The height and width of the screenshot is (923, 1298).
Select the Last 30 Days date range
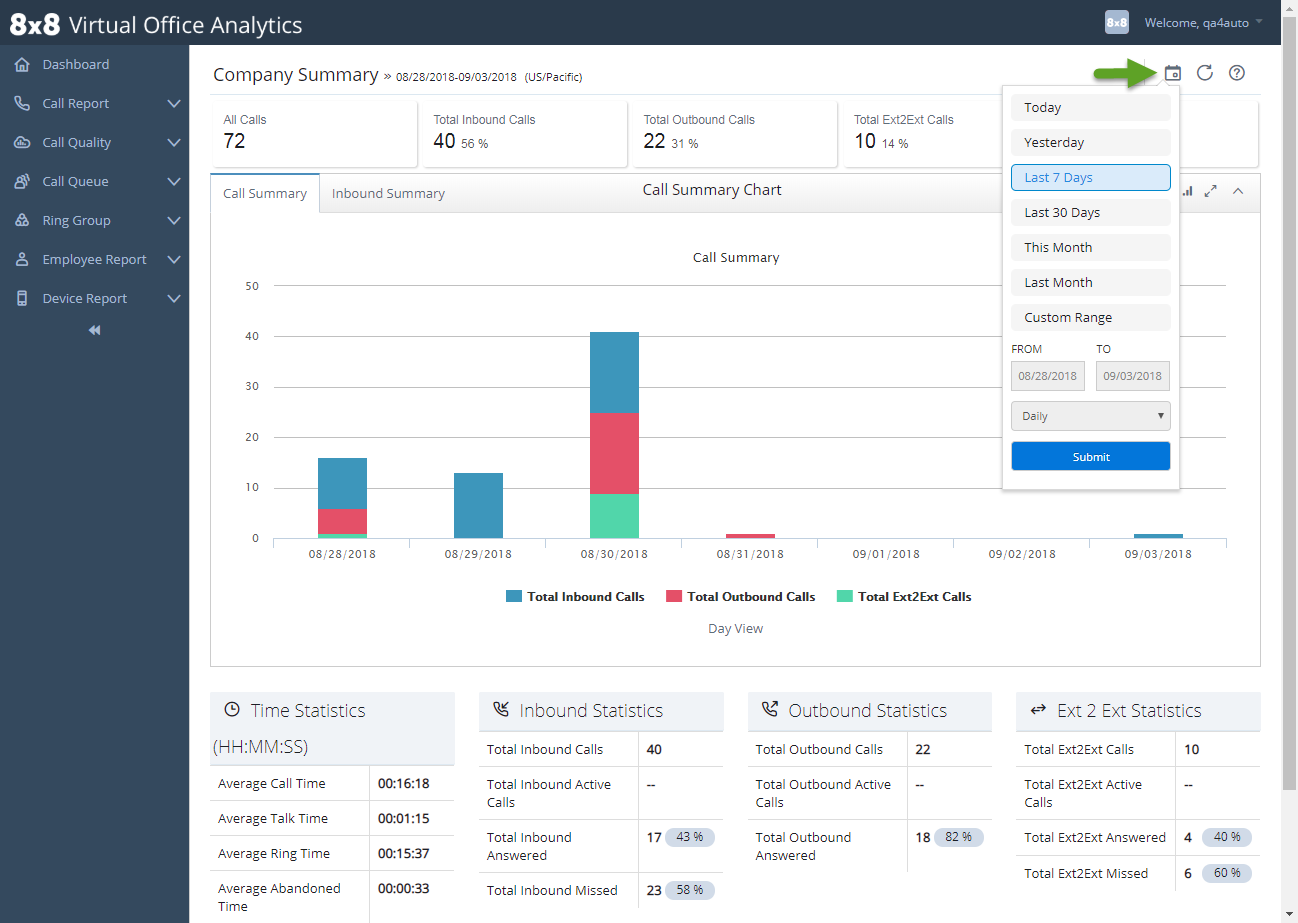[1090, 212]
